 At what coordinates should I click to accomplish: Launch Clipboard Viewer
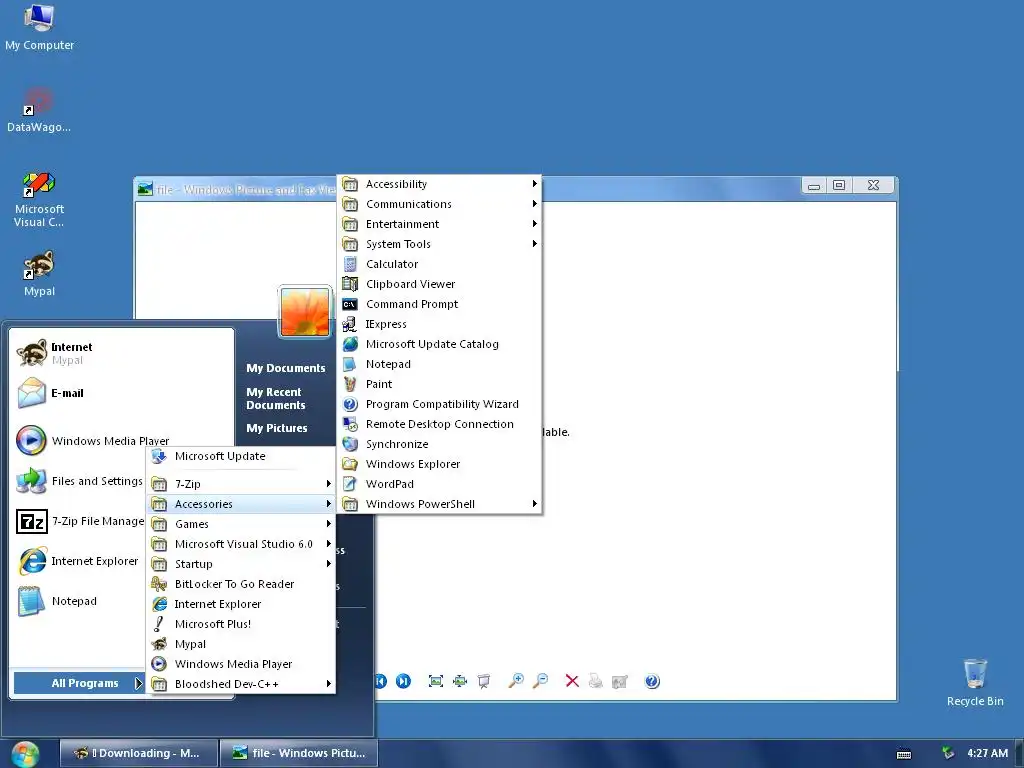tap(440, 284)
